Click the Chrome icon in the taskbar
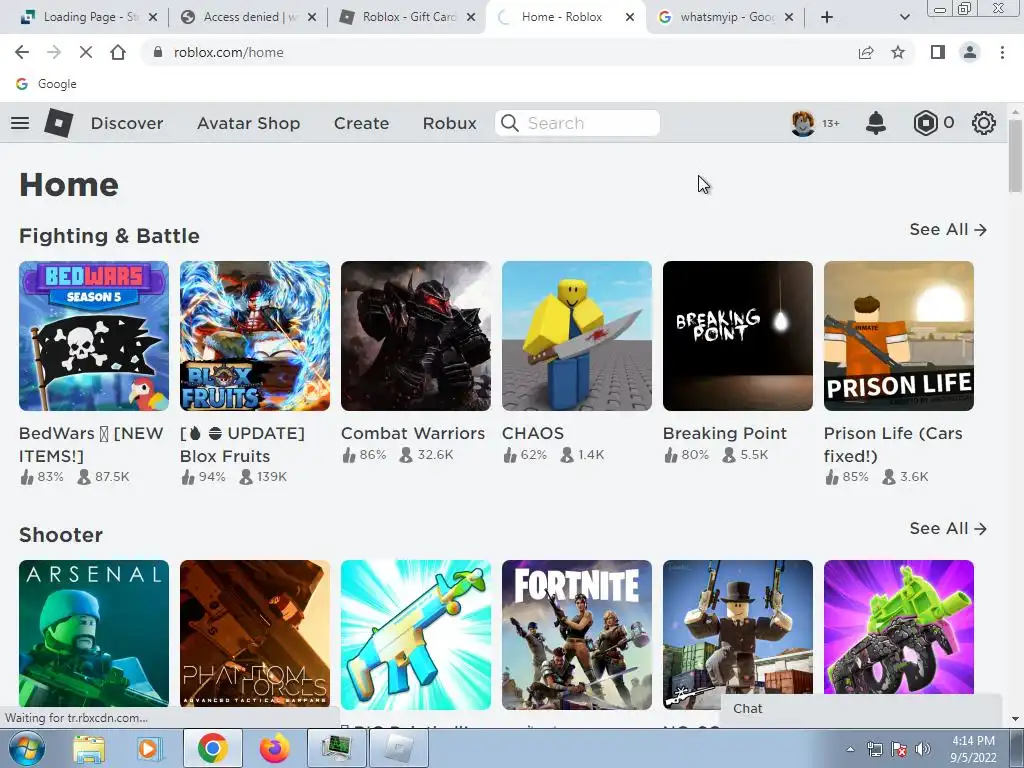Image resolution: width=1024 pixels, height=768 pixels. pyautogui.click(x=212, y=748)
